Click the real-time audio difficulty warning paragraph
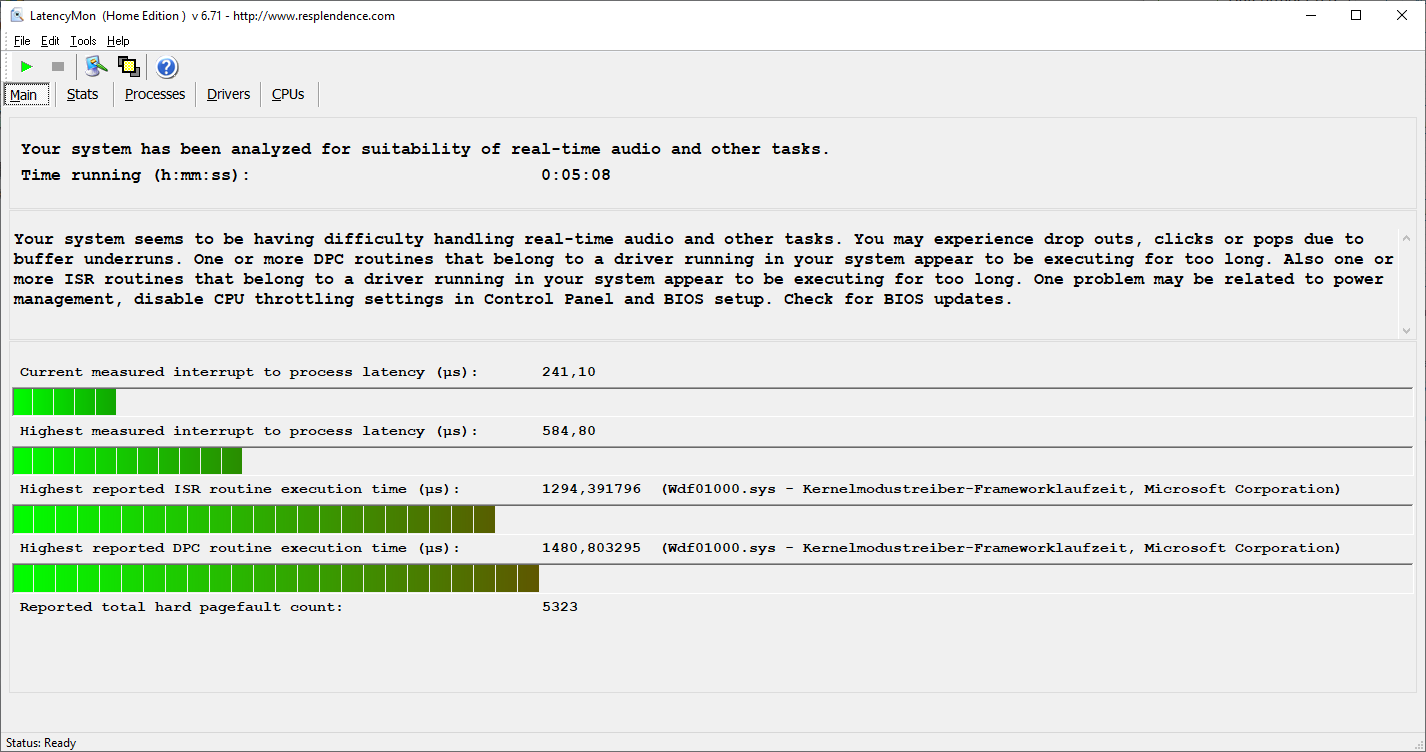This screenshot has height=752, width=1426. coord(703,269)
